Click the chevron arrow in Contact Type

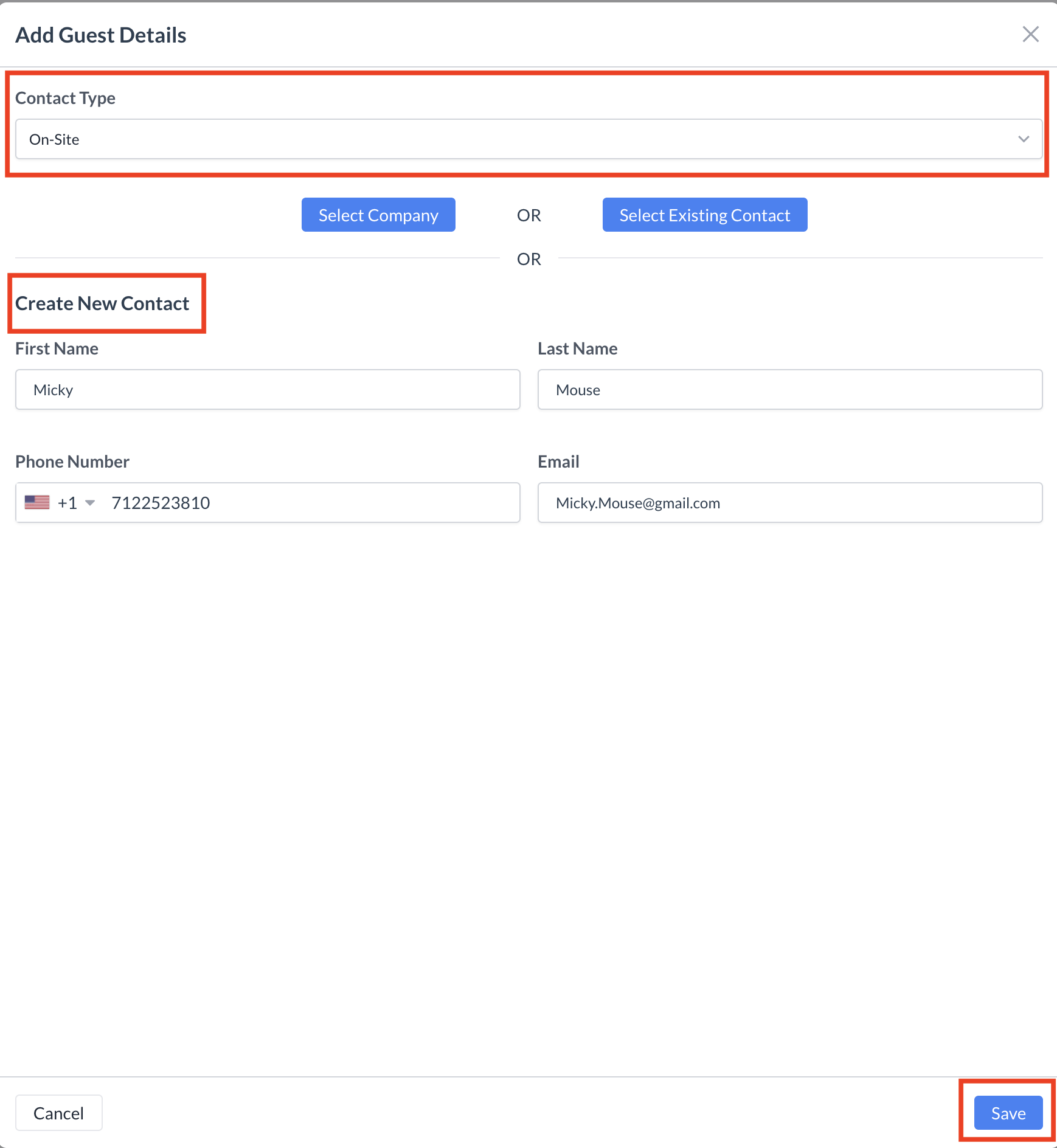tap(1024, 139)
